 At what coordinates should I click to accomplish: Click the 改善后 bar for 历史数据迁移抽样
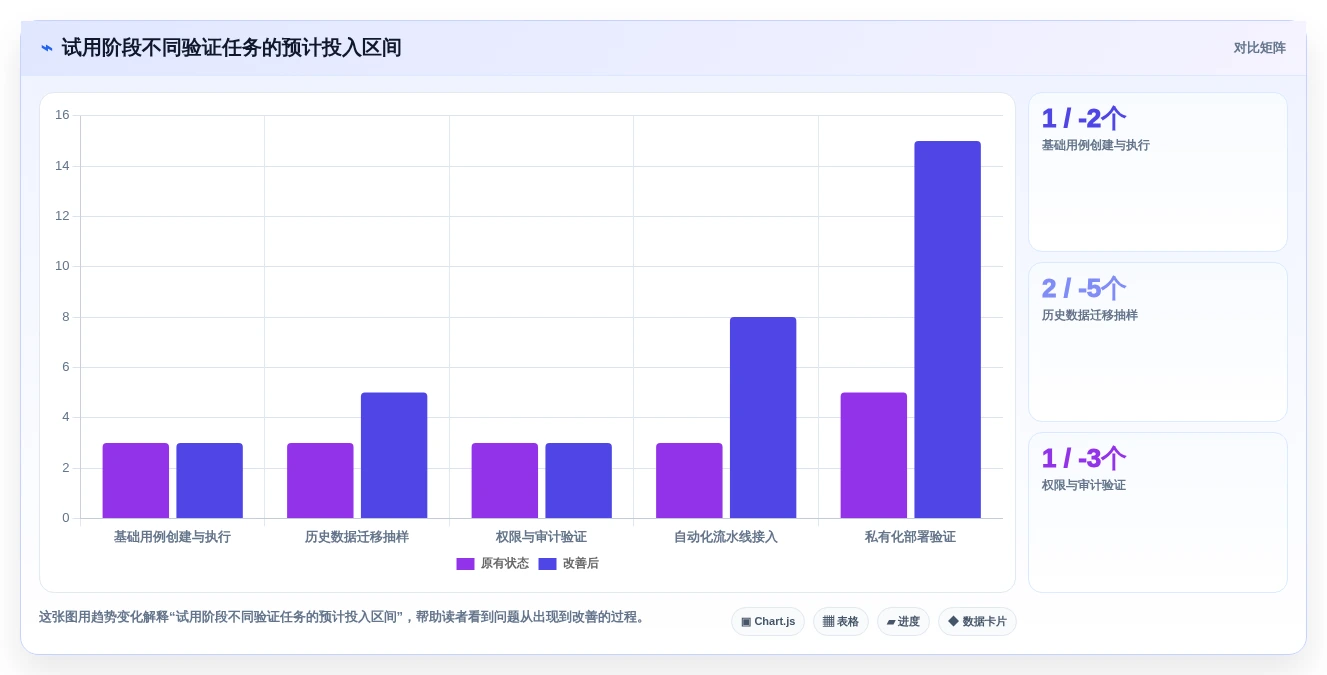click(394, 455)
